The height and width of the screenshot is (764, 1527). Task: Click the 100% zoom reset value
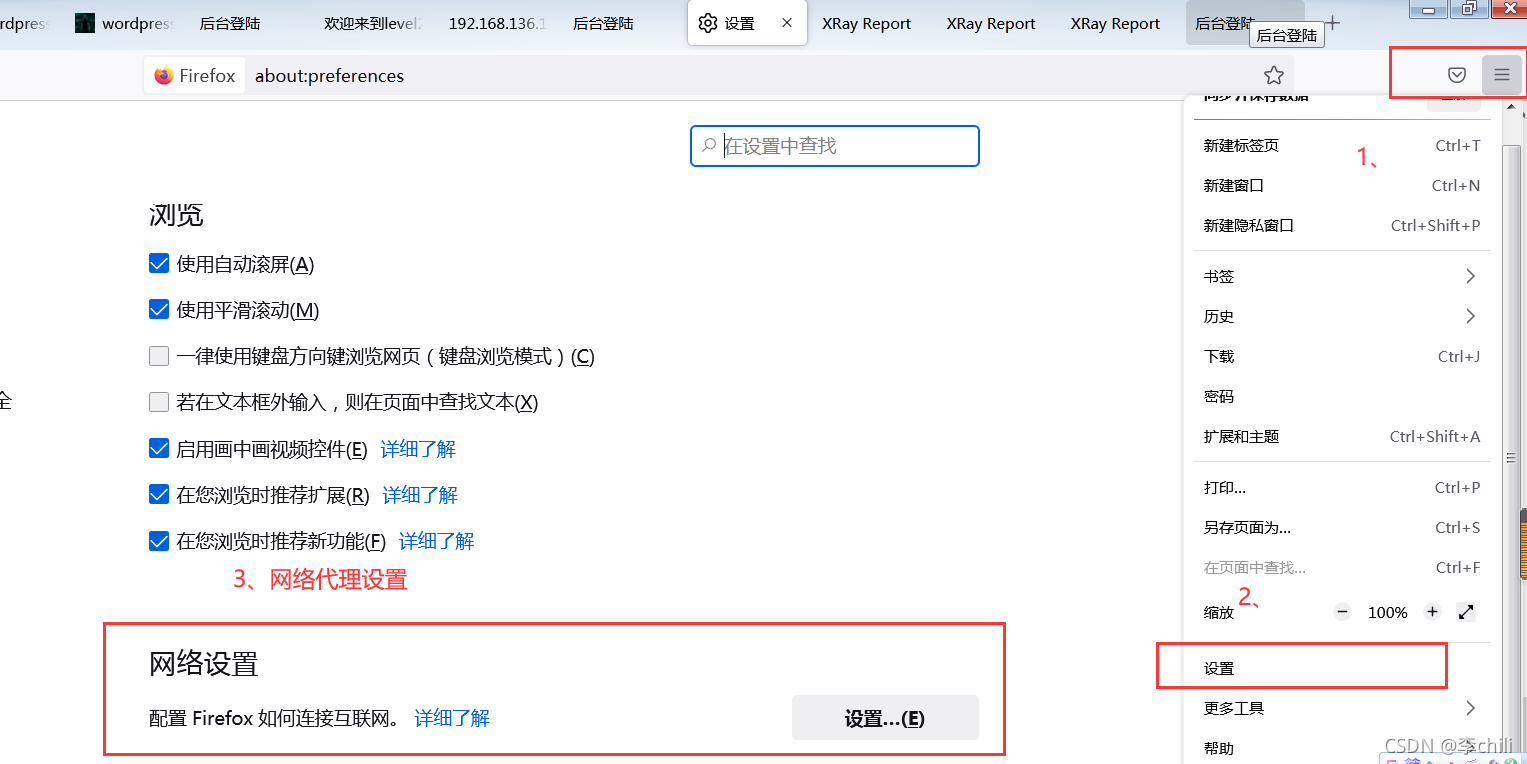pos(1388,612)
